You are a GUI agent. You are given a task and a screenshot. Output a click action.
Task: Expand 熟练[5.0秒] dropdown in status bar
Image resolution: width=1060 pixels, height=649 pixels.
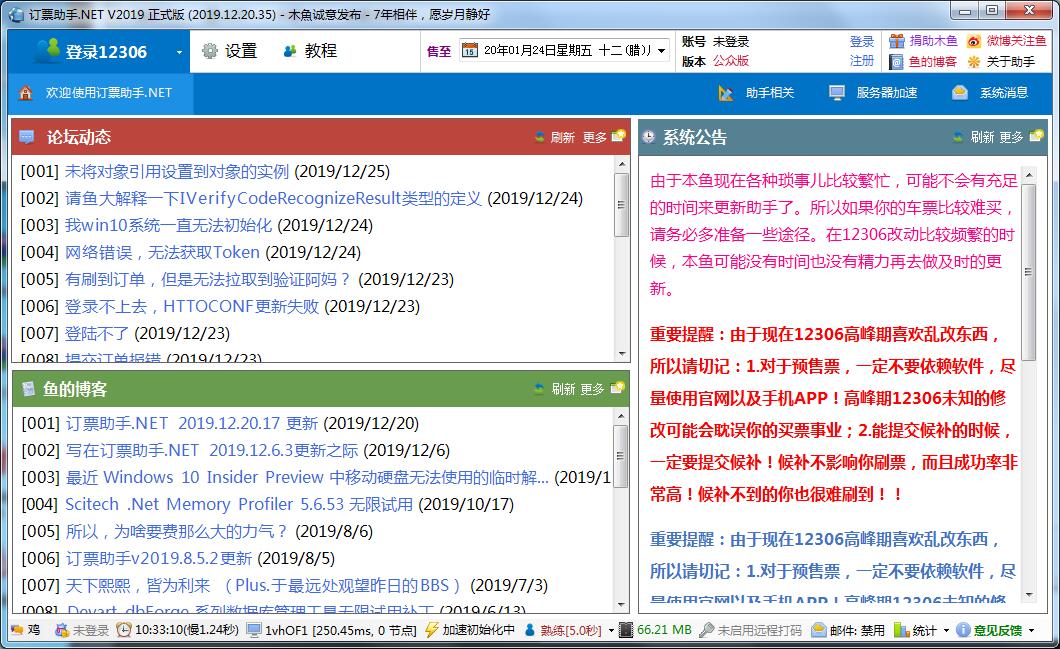(x=609, y=630)
